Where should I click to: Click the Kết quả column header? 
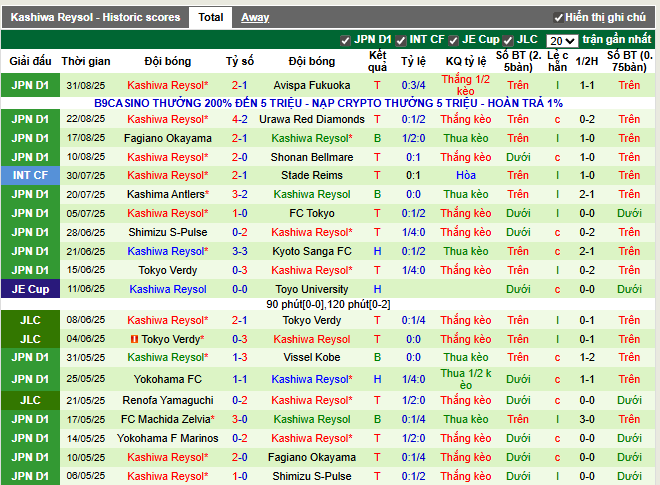[x=377, y=61]
